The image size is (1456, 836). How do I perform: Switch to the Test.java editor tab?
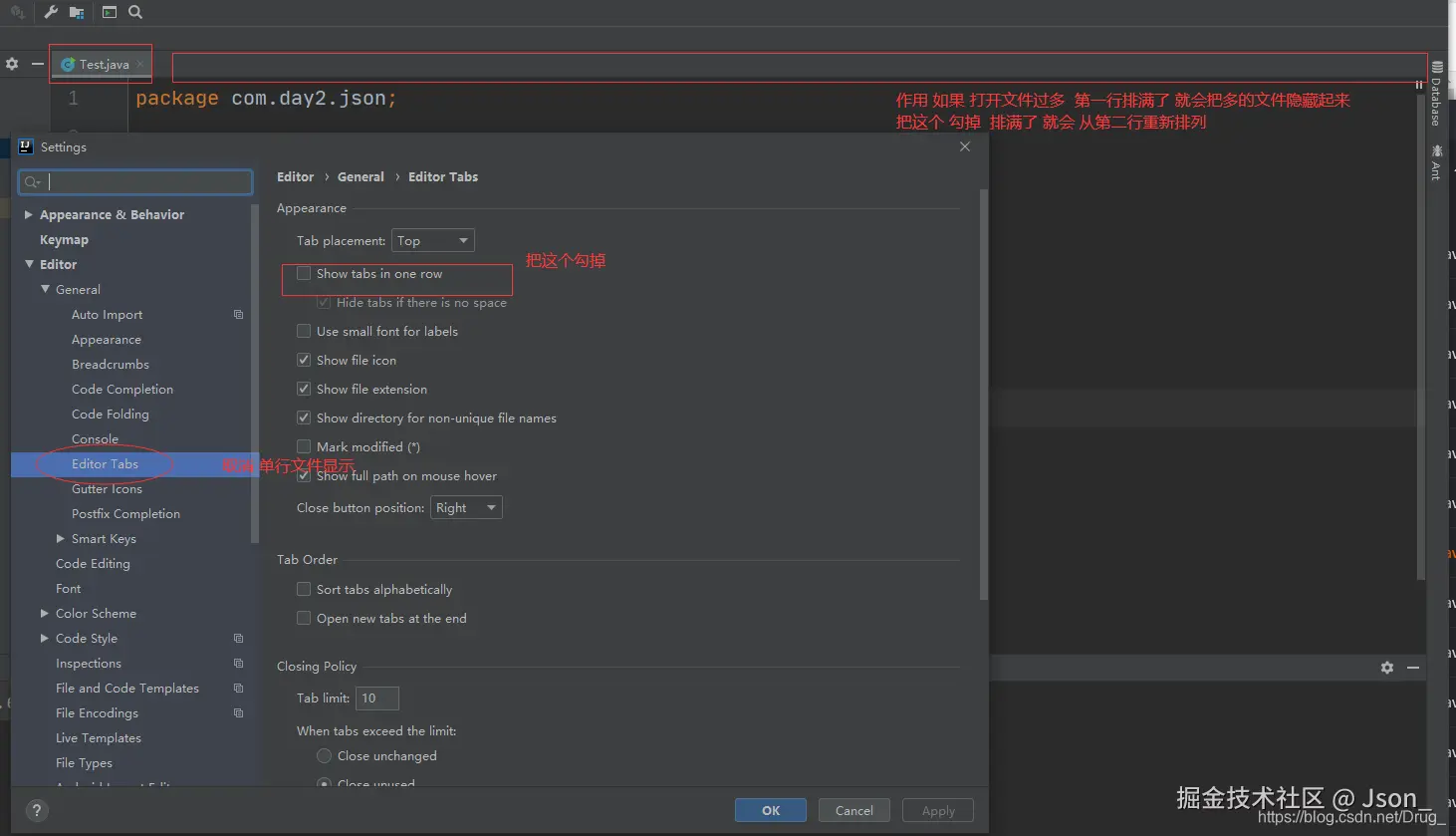104,64
